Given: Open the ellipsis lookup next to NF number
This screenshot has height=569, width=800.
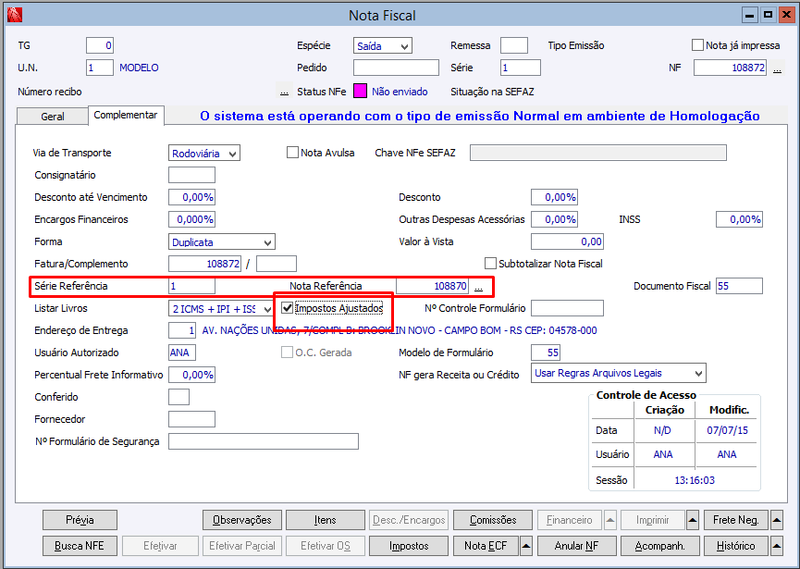Looking at the screenshot, I should click(777, 68).
